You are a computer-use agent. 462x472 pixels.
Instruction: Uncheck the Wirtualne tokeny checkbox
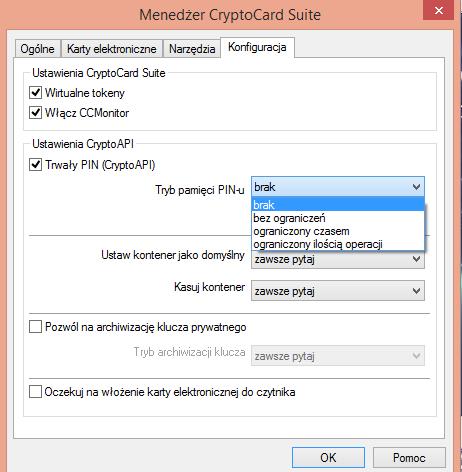(35, 92)
